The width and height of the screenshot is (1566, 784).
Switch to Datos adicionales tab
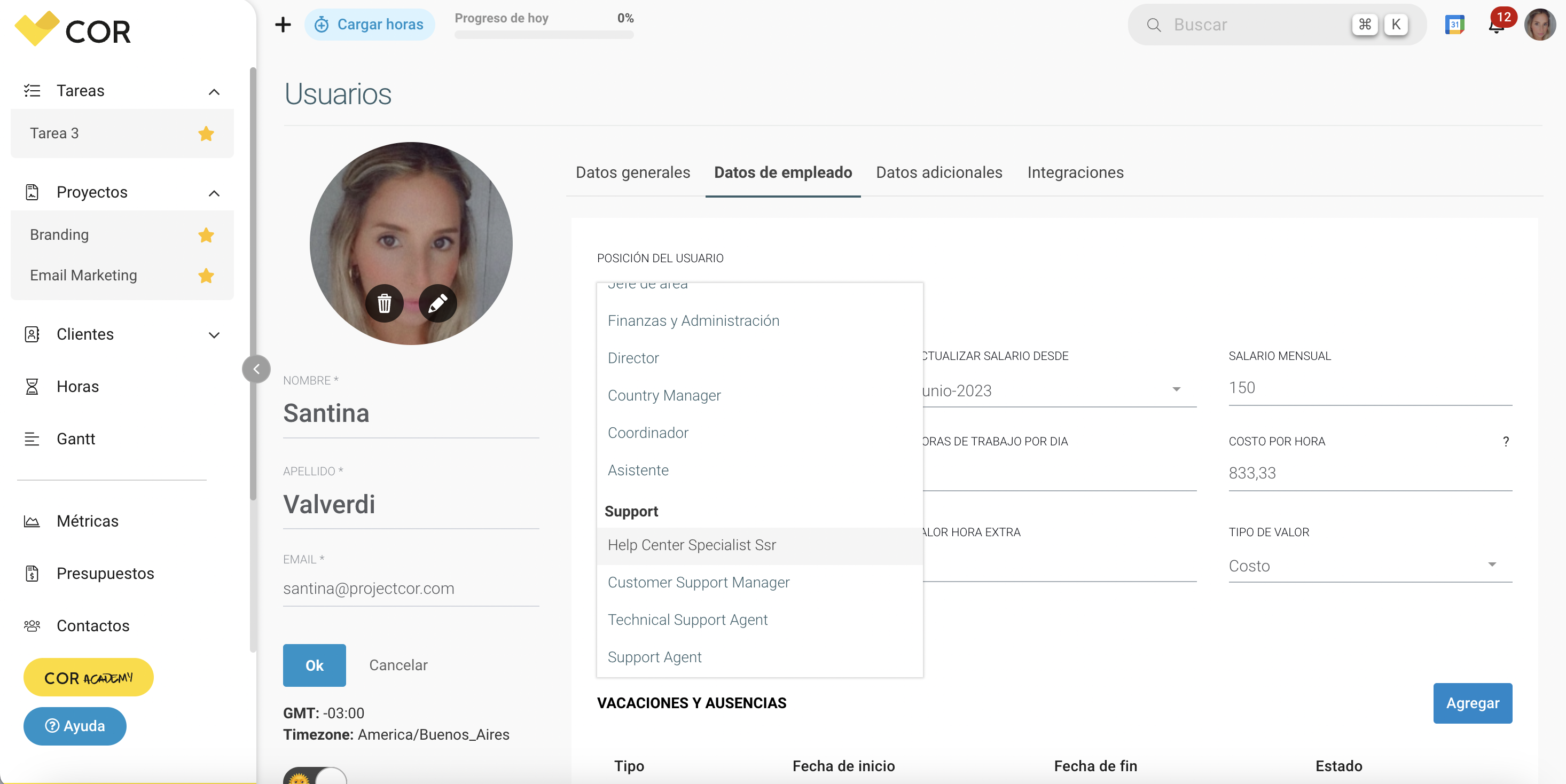click(x=939, y=173)
